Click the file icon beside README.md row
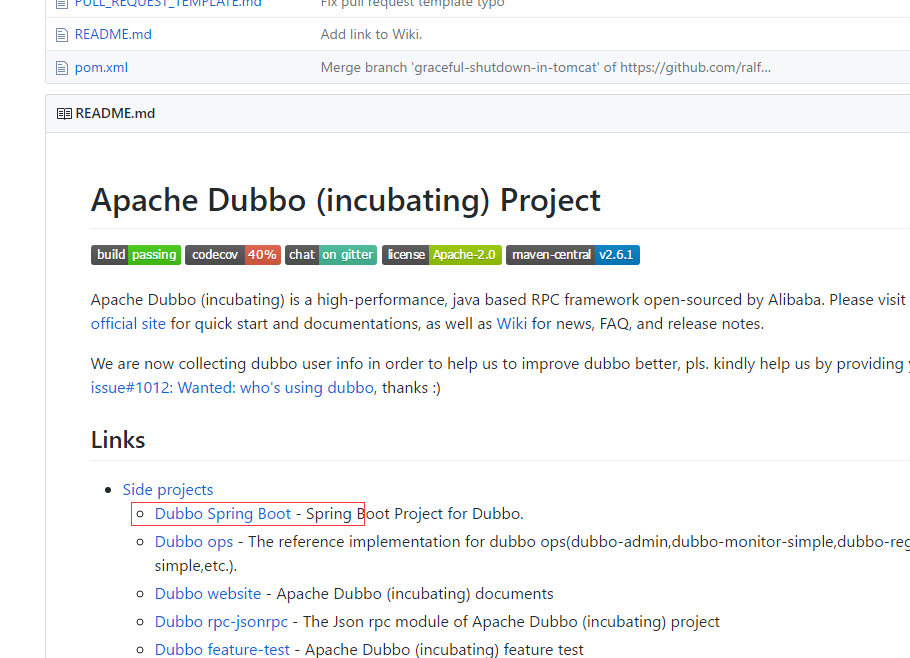The height and width of the screenshot is (658, 910). tap(62, 35)
